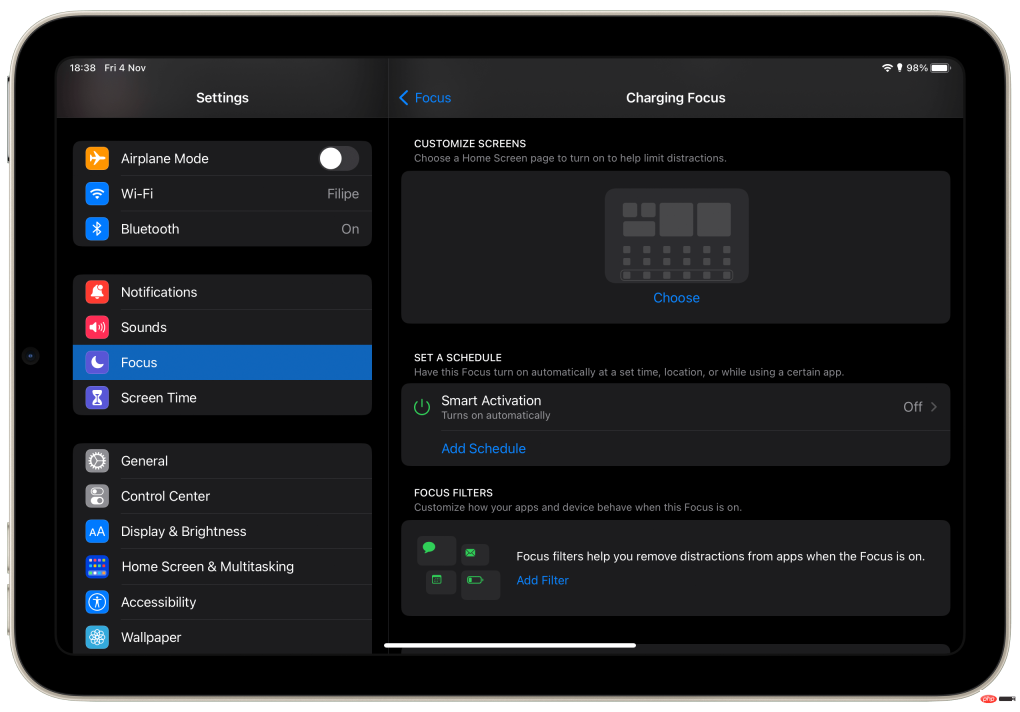Tap the Wi-Fi icon in sidebar
Viewport: 1020px width, 712px height.
(x=97, y=193)
